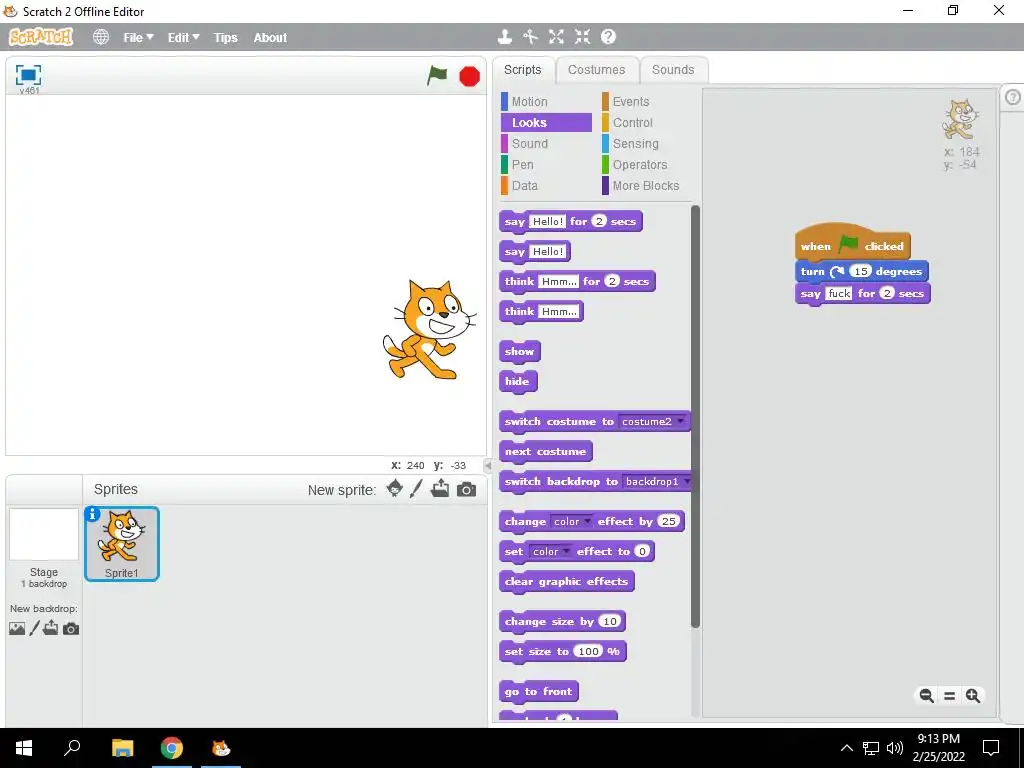Open Edit menu

coord(184,38)
